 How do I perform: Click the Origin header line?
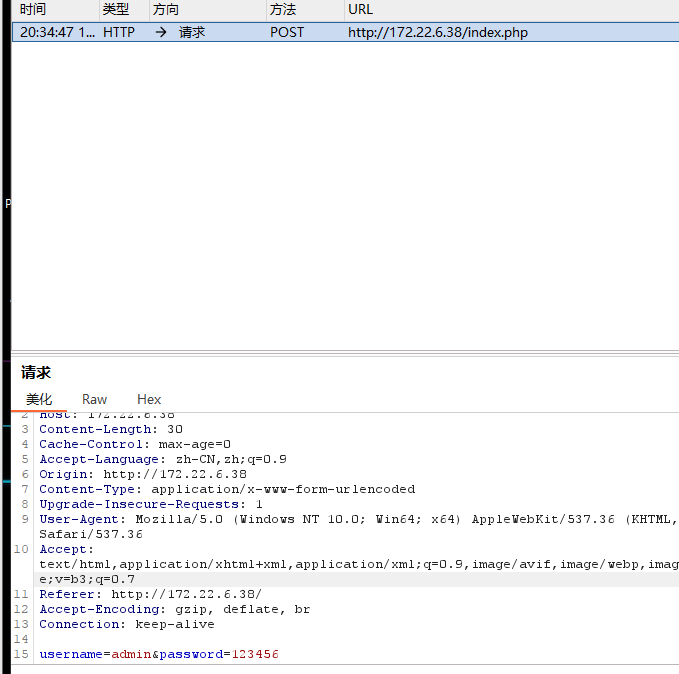[x=143, y=474]
